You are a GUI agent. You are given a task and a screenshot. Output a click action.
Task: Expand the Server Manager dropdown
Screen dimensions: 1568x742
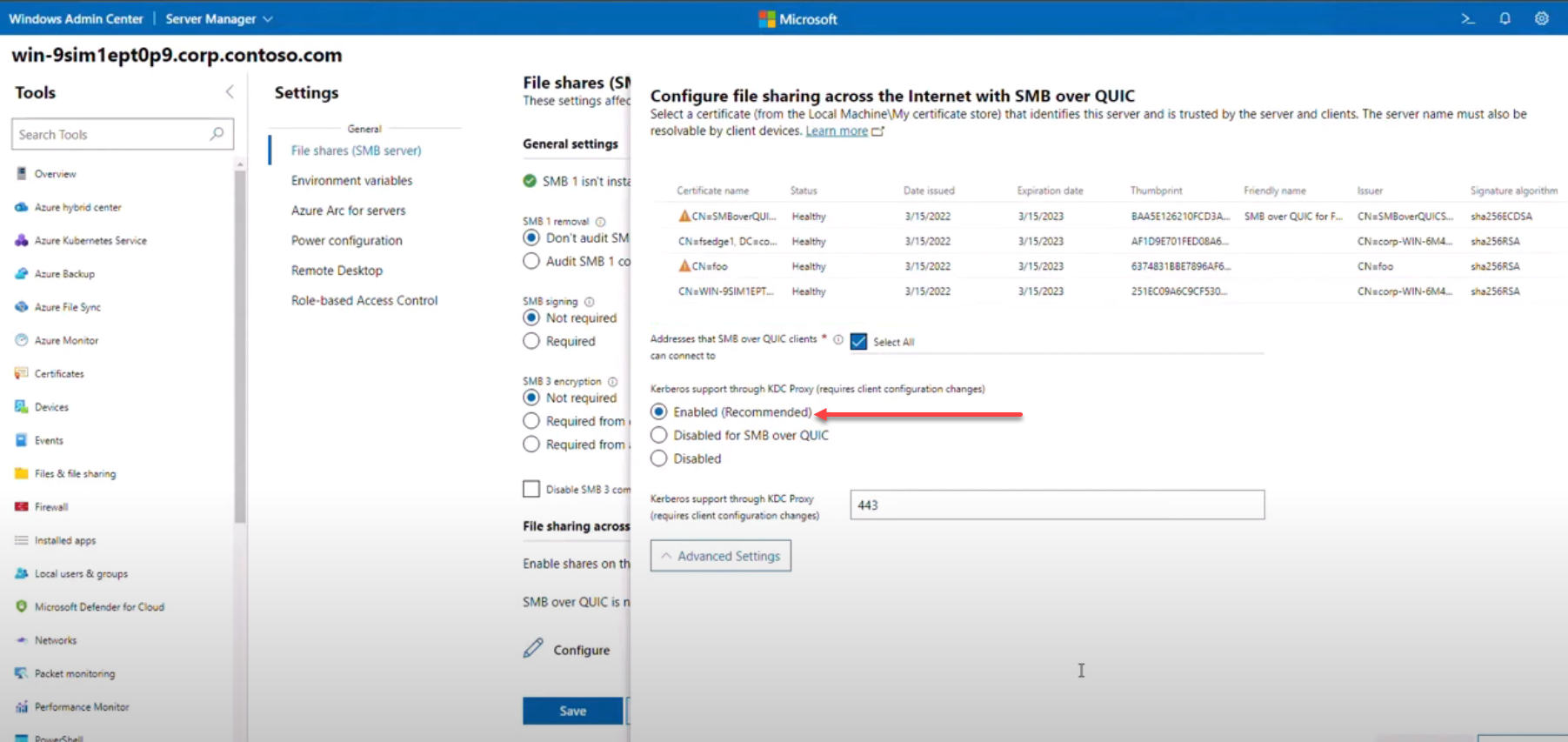[x=219, y=18]
